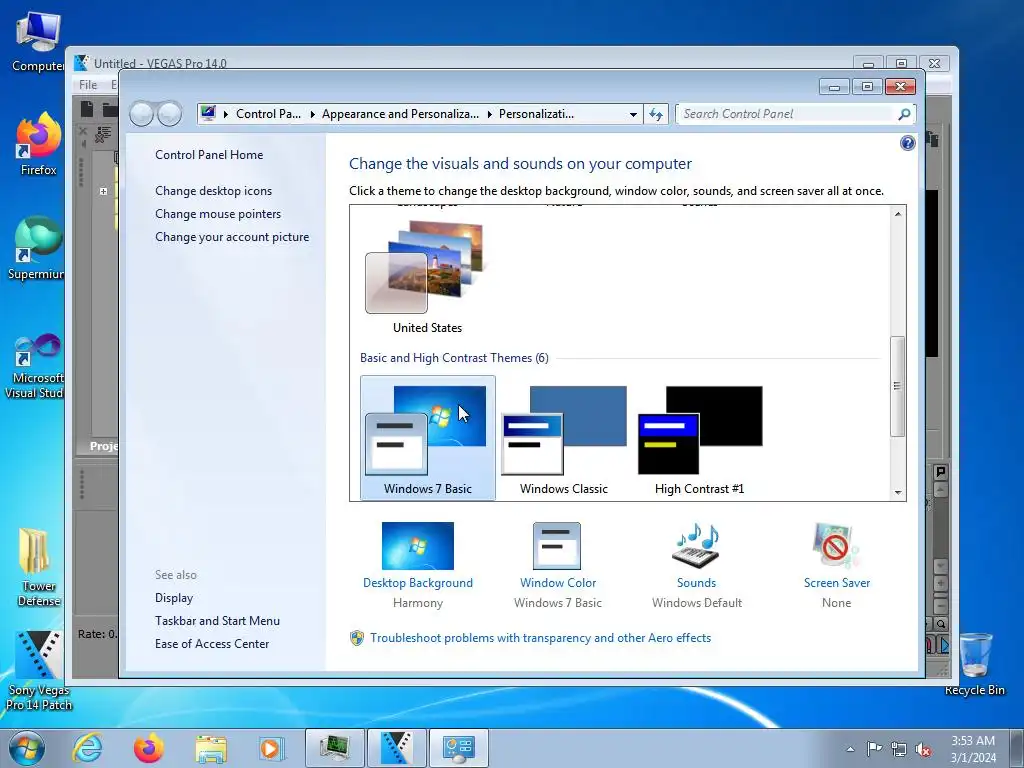The image size is (1024, 768).
Task: Open Windows Media Player from taskbar
Action: point(271,748)
